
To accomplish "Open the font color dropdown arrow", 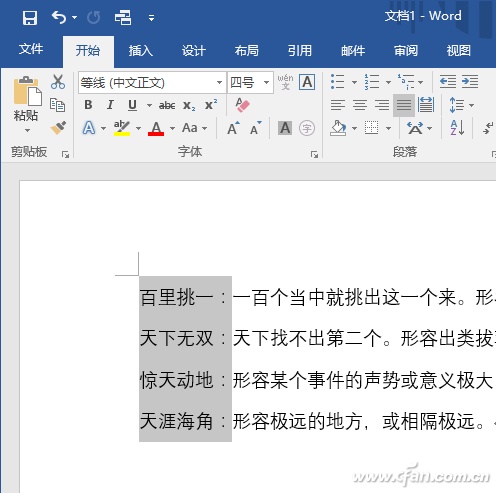I will 172,128.
